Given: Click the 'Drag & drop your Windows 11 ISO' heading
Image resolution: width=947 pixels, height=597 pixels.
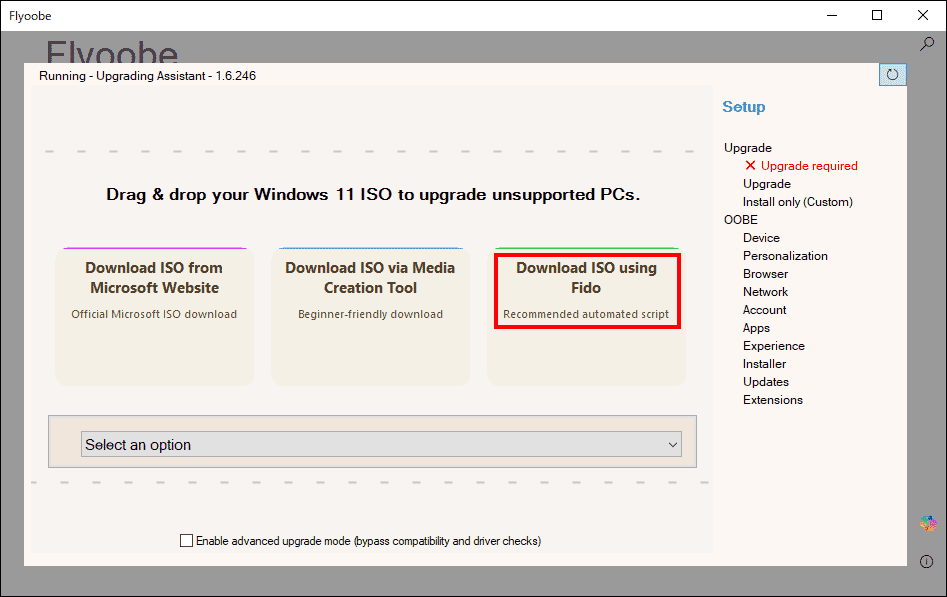Looking at the screenshot, I should 373,195.
